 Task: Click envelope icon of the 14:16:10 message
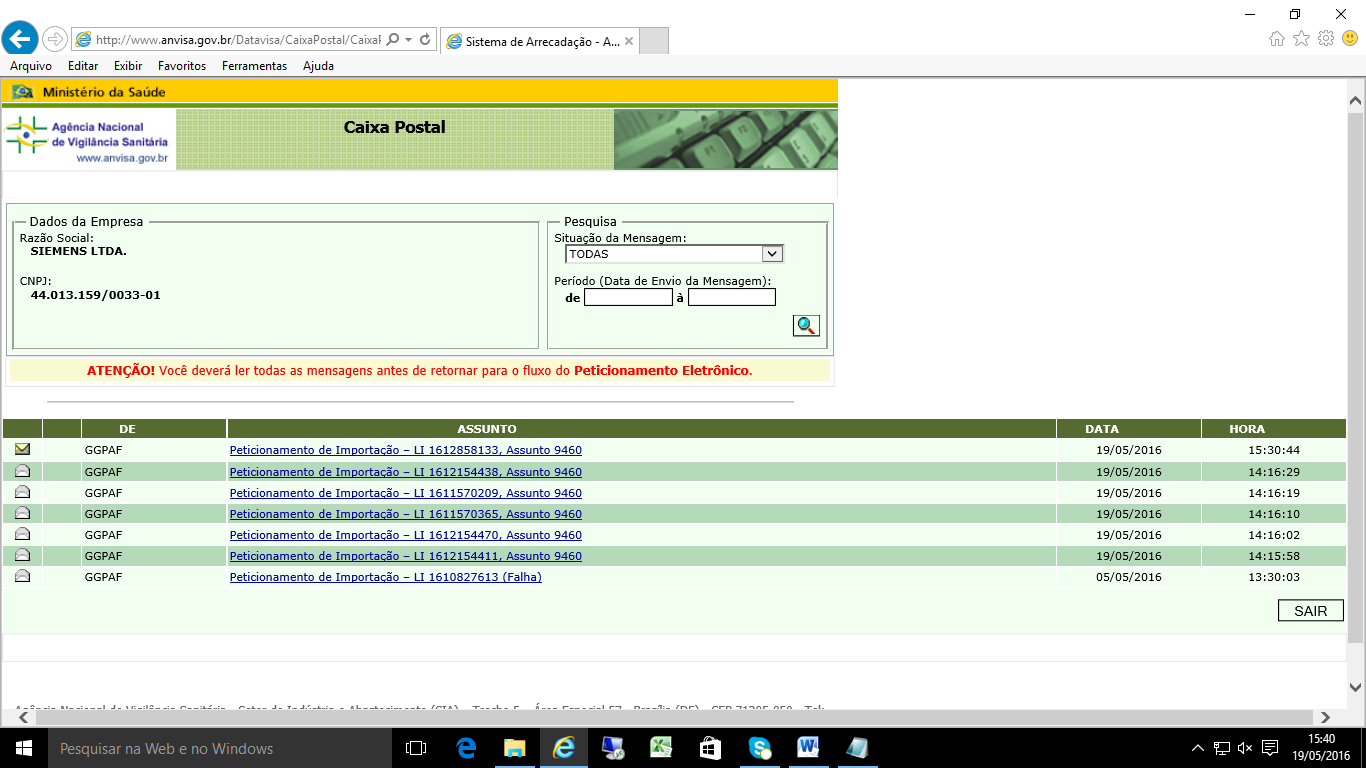(x=22, y=513)
